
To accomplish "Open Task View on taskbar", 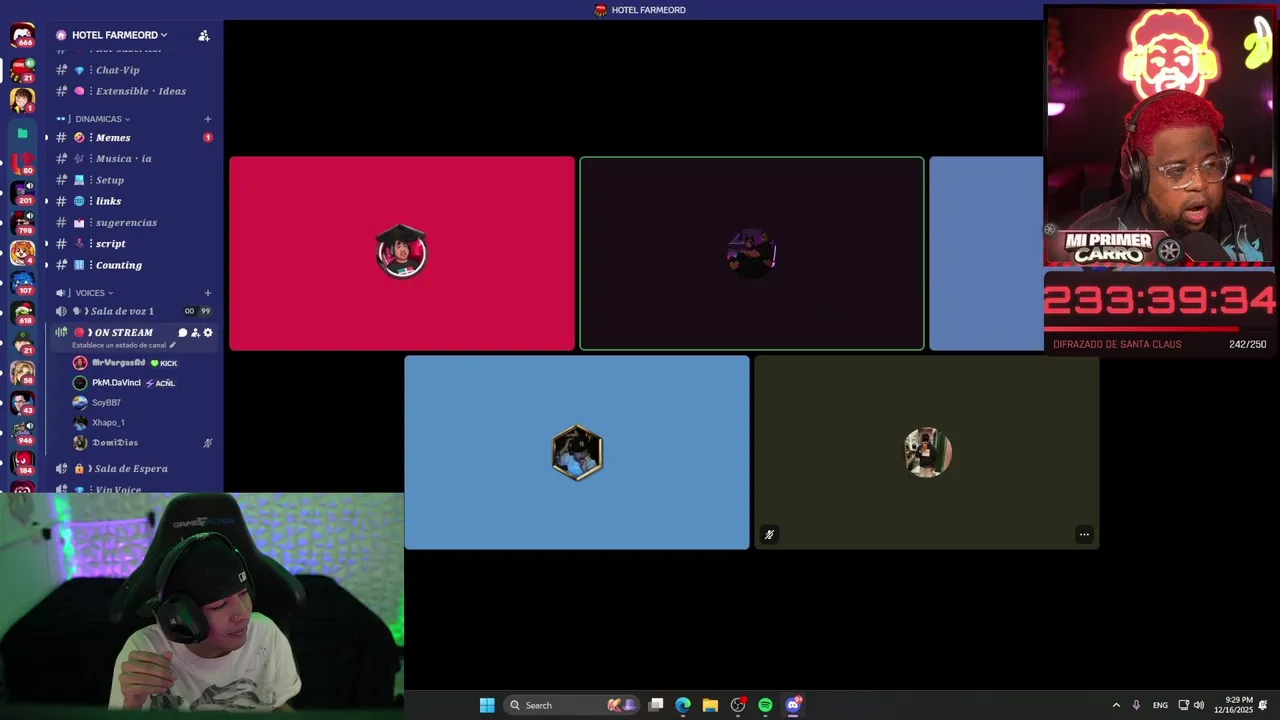I will point(656,705).
